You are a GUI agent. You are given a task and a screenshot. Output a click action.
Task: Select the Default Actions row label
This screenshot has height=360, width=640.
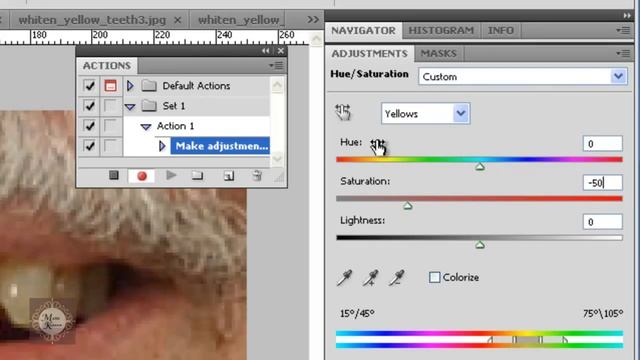[x=196, y=86]
